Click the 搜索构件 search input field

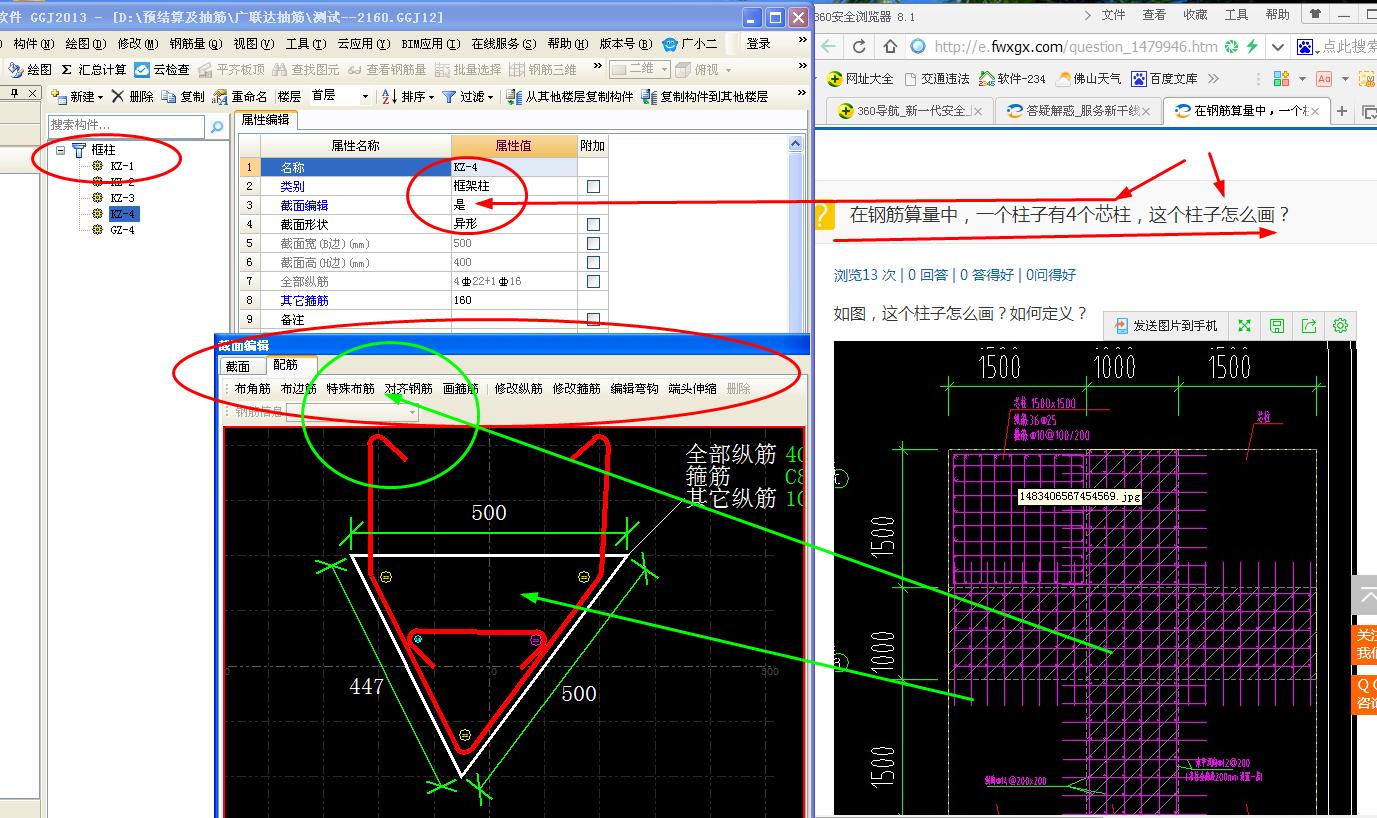pyautogui.click(x=127, y=126)
